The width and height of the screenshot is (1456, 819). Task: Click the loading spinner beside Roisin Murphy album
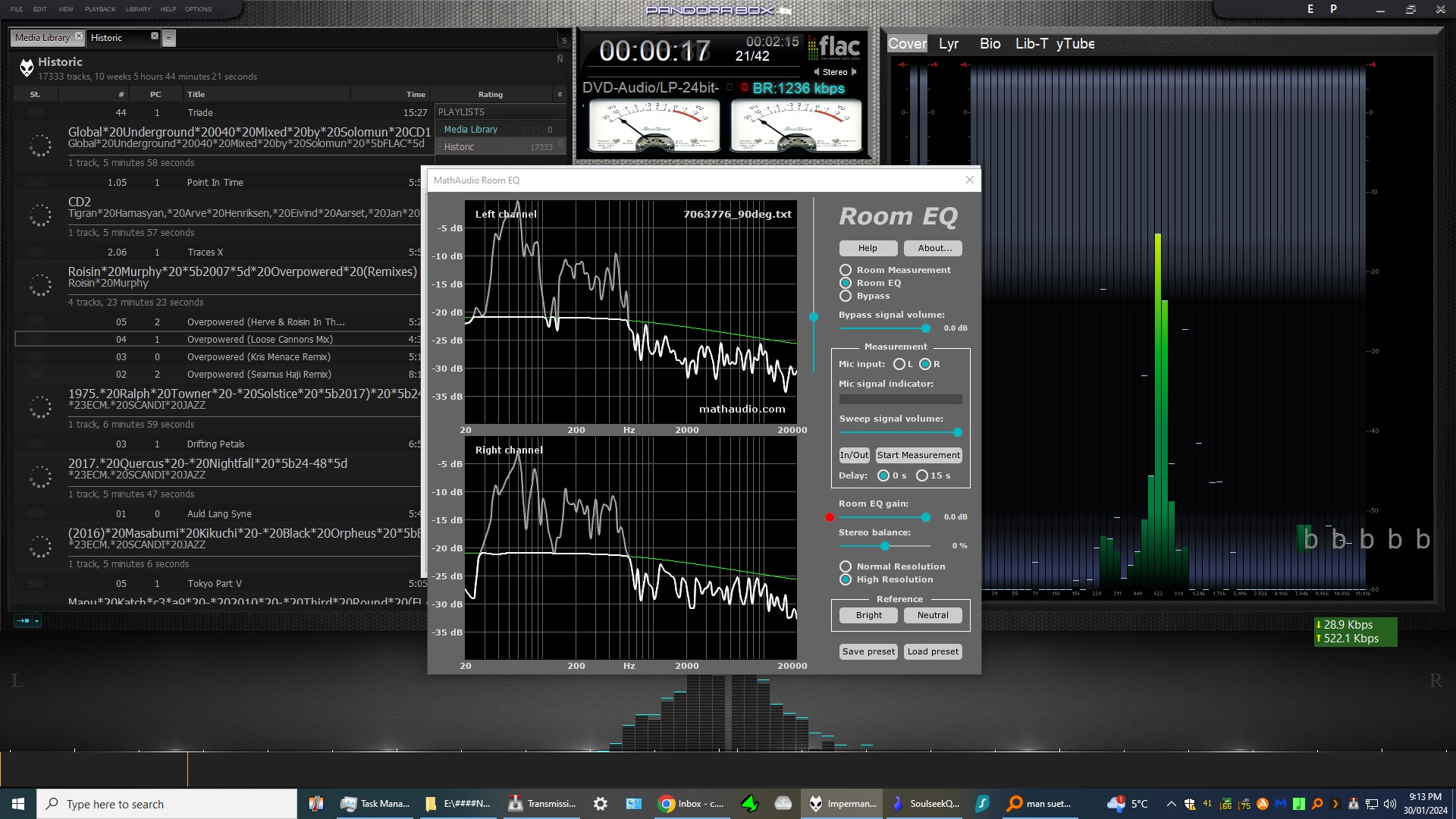[x=40, y=285]
